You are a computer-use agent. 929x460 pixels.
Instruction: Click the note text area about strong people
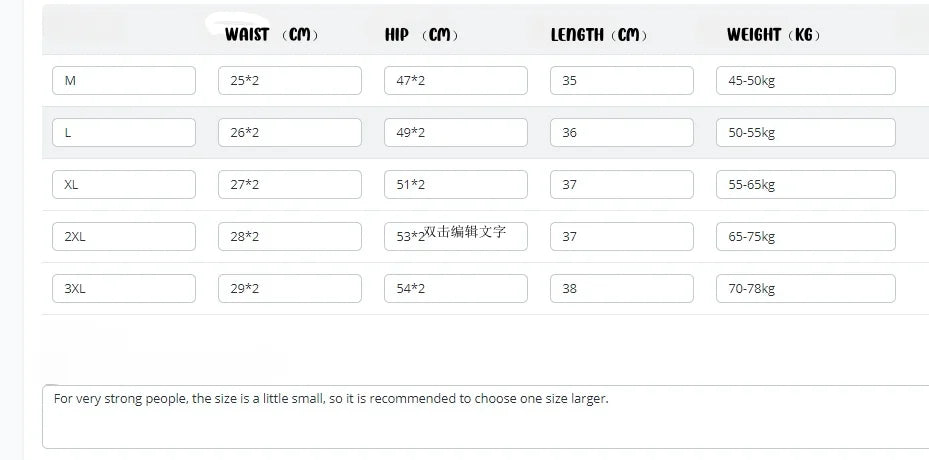click(486, 417)
